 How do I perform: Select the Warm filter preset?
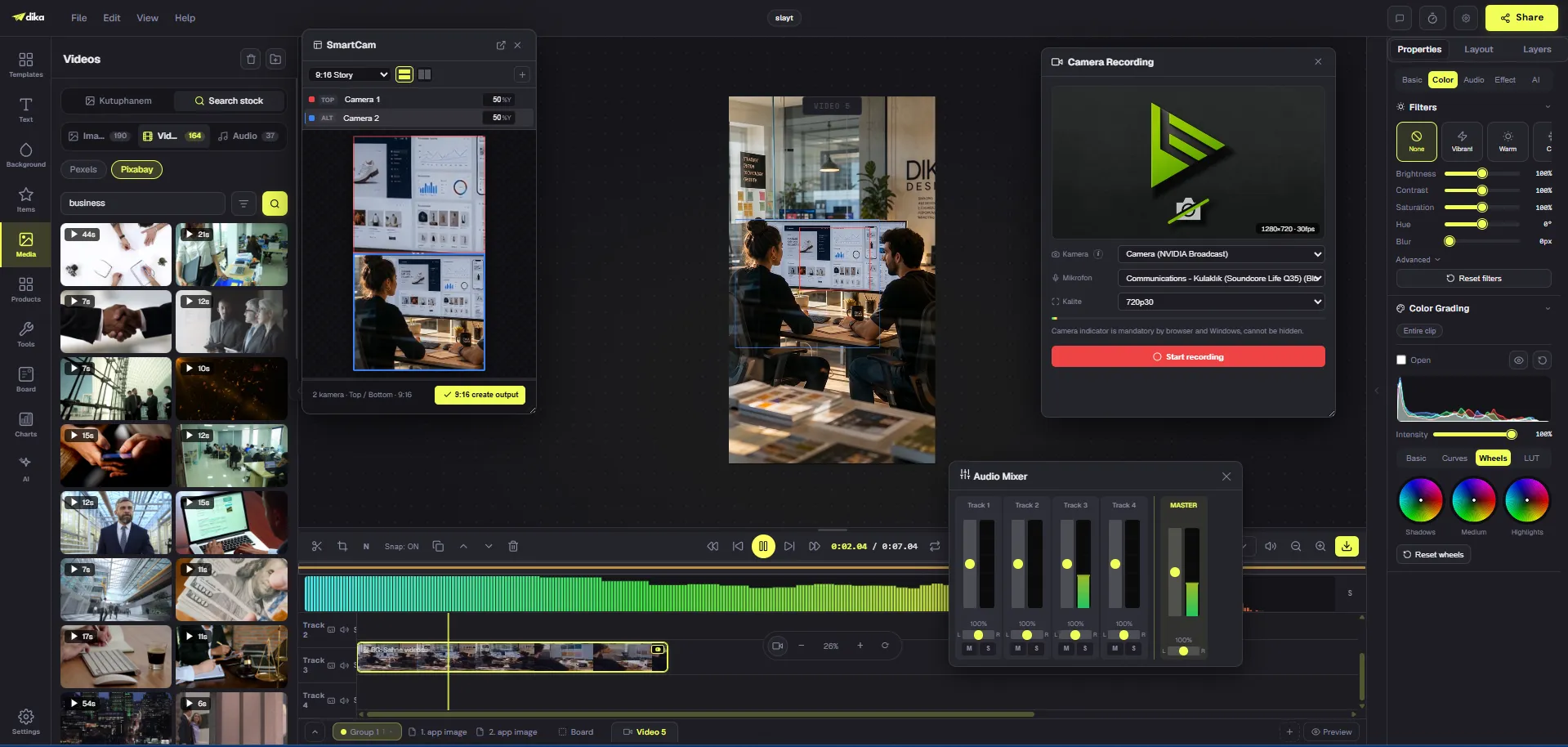pos(1508,141)
